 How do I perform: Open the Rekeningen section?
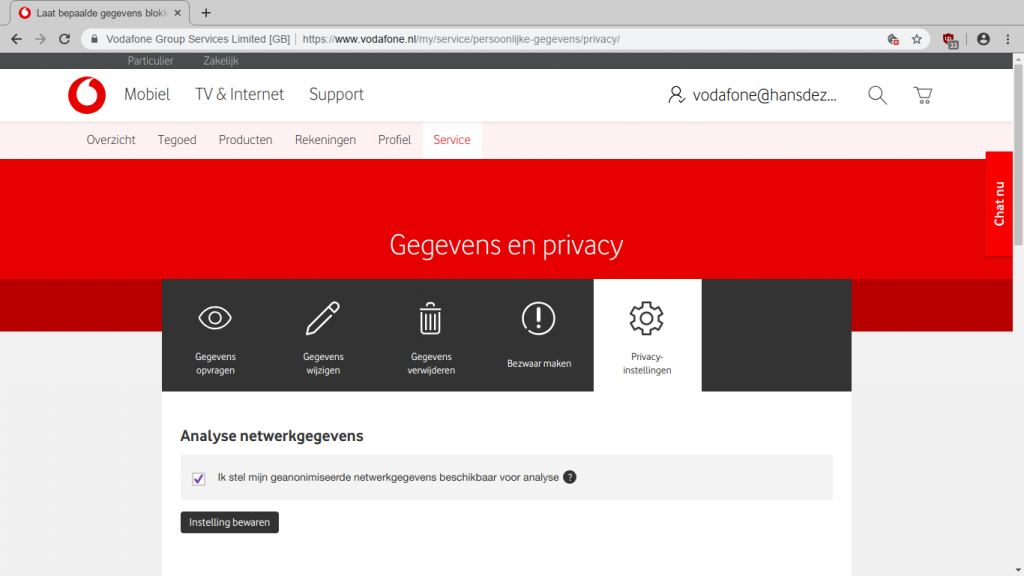[x=325, y=140]
